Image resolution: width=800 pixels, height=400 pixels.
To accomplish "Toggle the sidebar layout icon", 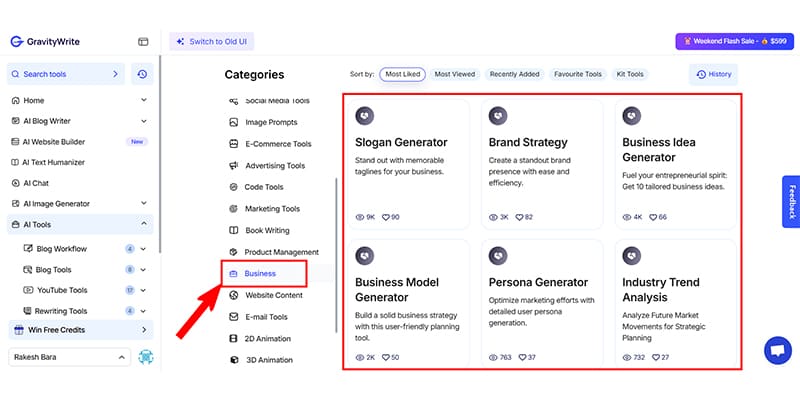I will pos(143,42).
